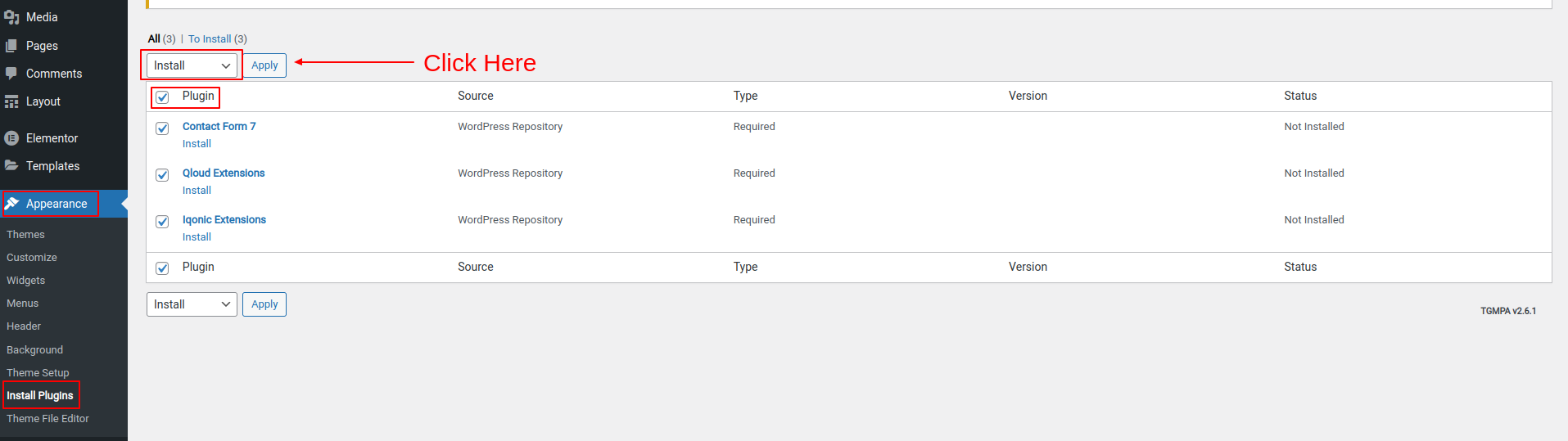Open Theme File Editor submenu item
The width and height of the screenshot is (1568, 441).
(x=47, y=419)
